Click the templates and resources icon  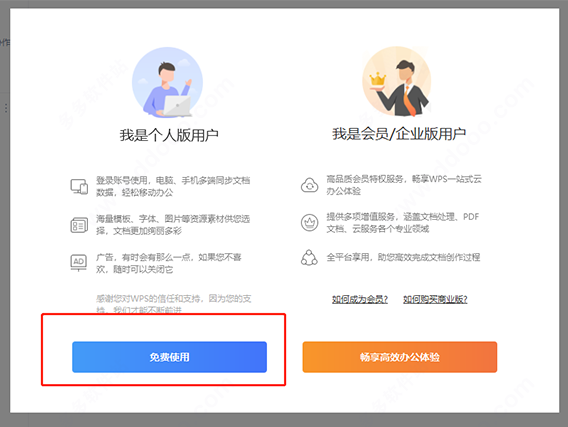(79, 225)
